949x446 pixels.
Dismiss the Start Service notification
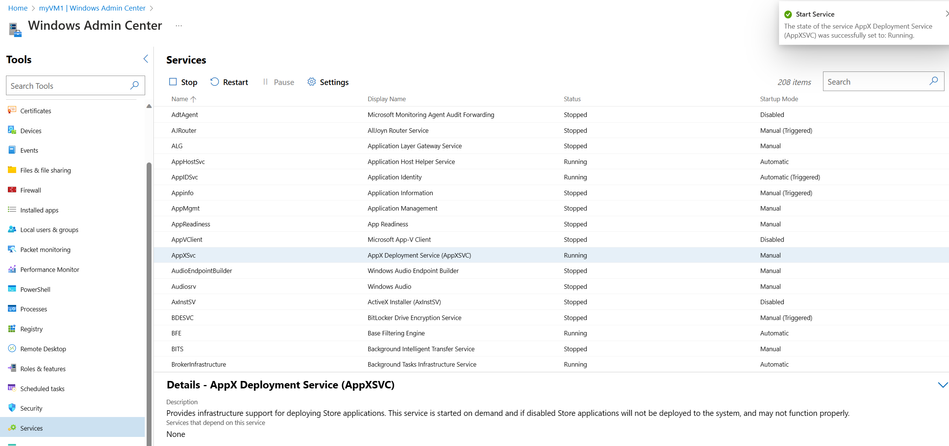(946, 14)
